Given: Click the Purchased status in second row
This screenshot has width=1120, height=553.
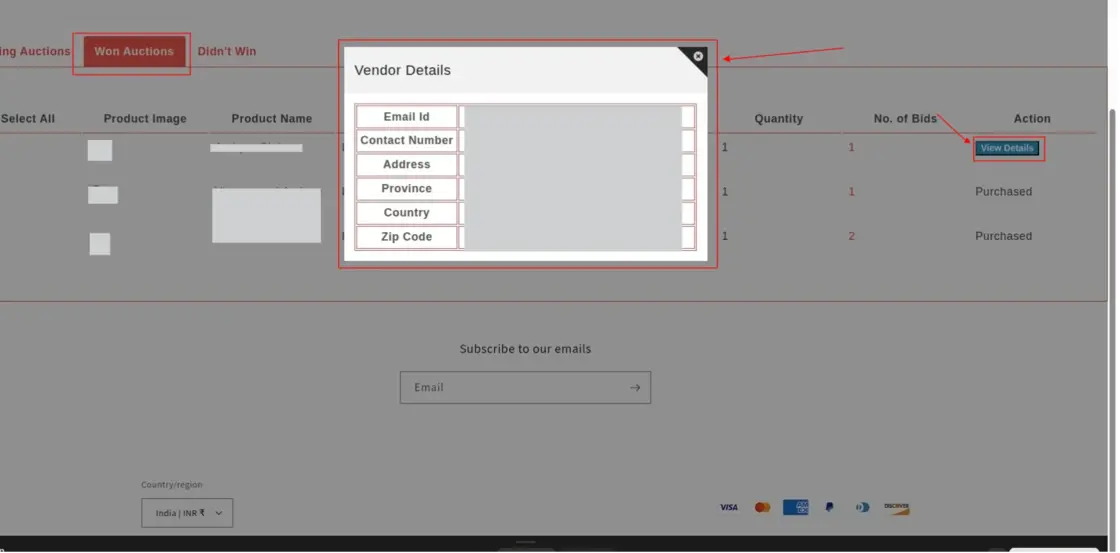Looking at the screenshot, I should (x=1004, y=191).
